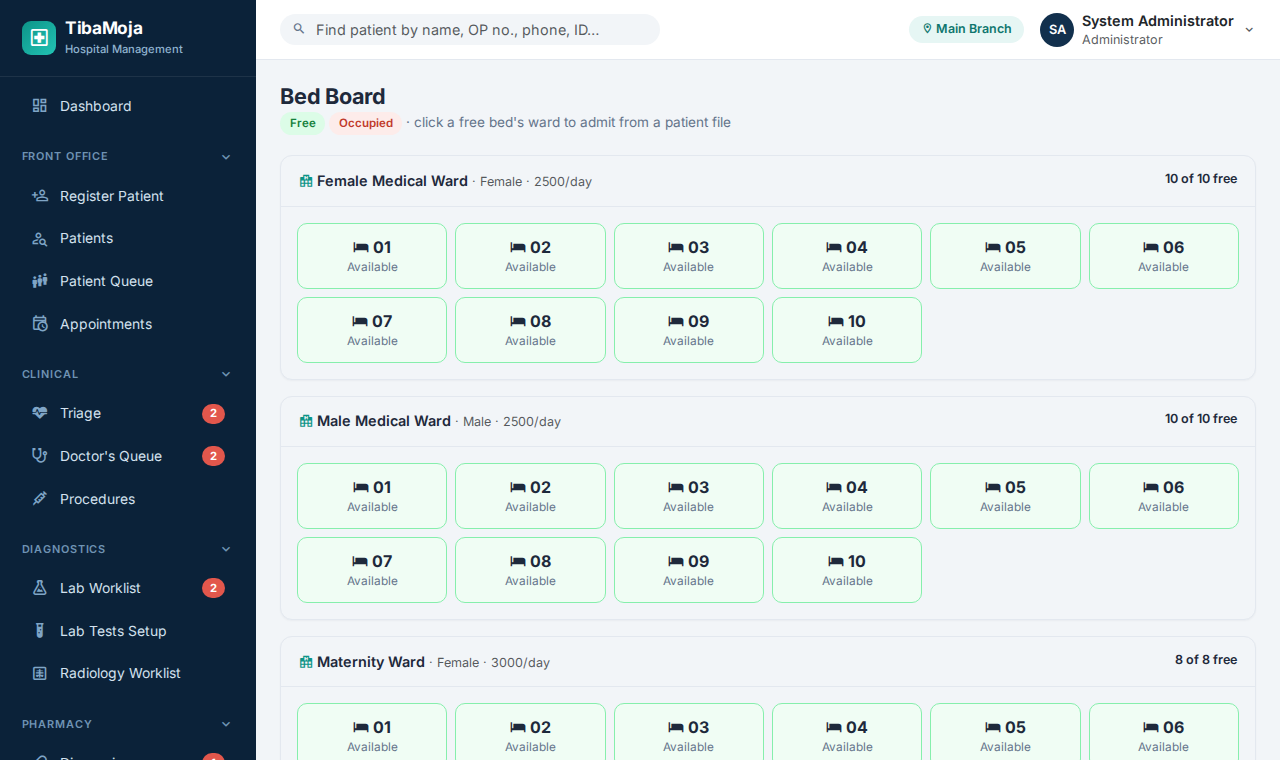The width and height of the screenshot is (1280, 760).
Task: Click the Appointments calendar icon
Action: coord(40,324)
